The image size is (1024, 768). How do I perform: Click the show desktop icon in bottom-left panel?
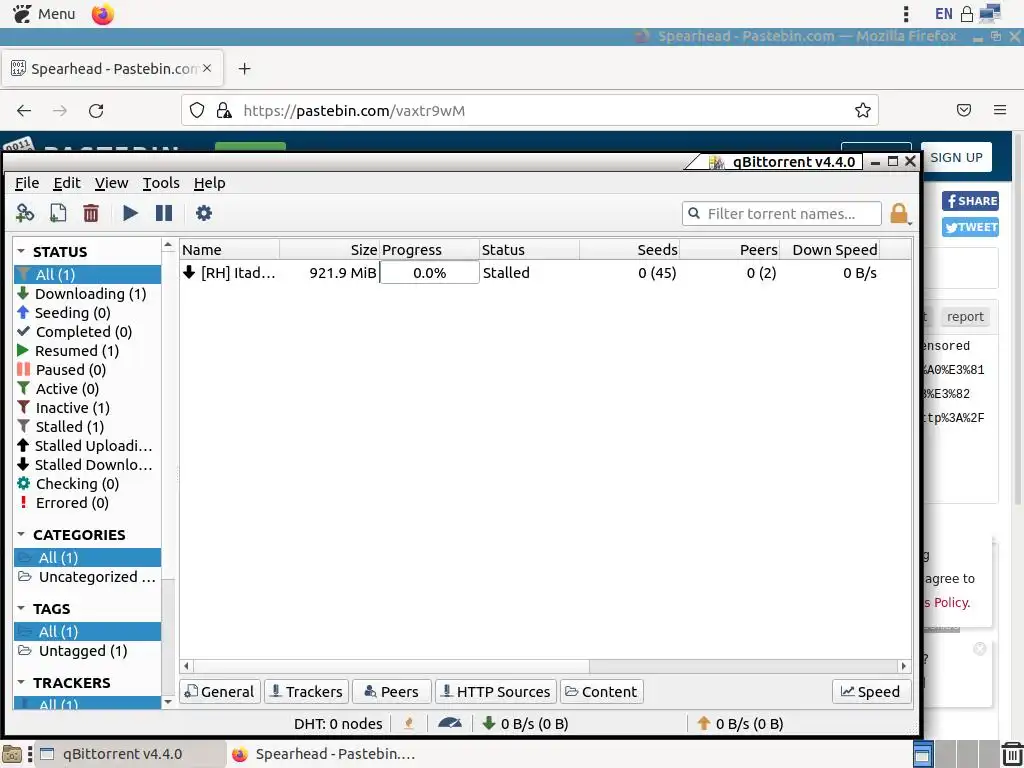(x=11, y=754)
